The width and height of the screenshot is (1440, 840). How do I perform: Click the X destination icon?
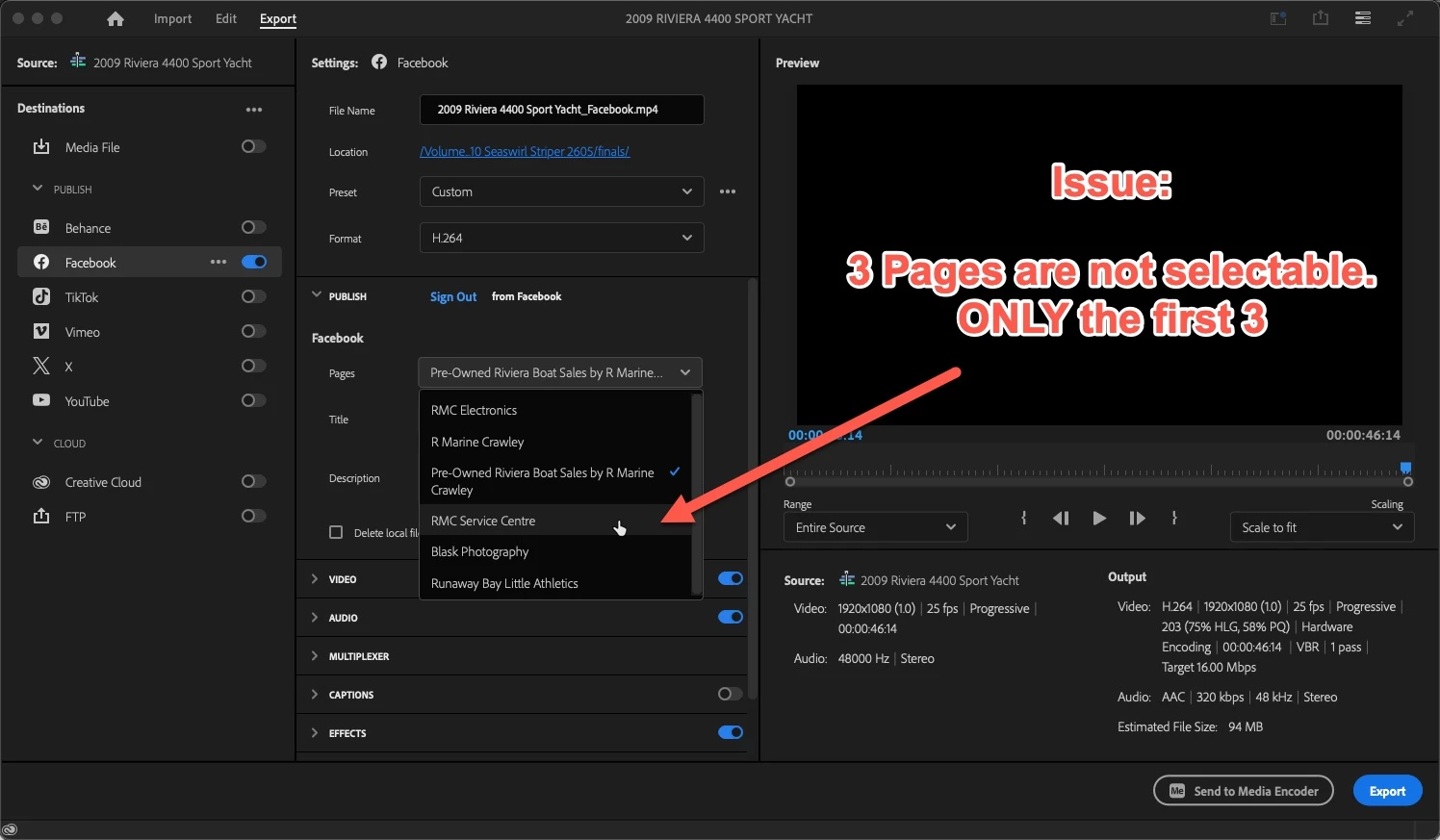(x=41, y=366)
